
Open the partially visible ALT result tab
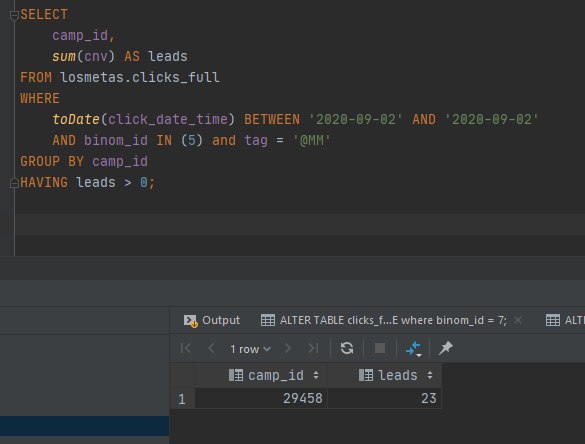tap(565, 320)
